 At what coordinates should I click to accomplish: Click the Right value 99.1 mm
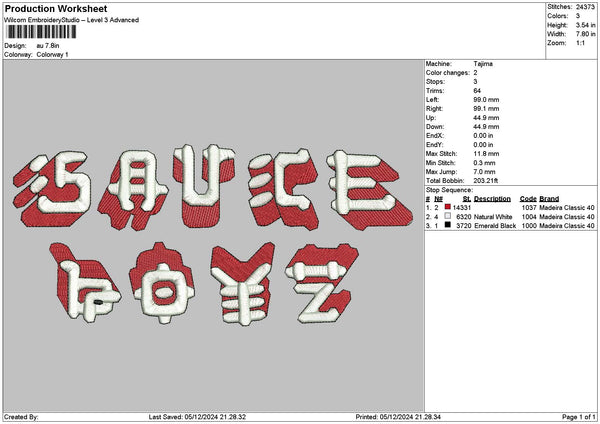coord(486,109)
